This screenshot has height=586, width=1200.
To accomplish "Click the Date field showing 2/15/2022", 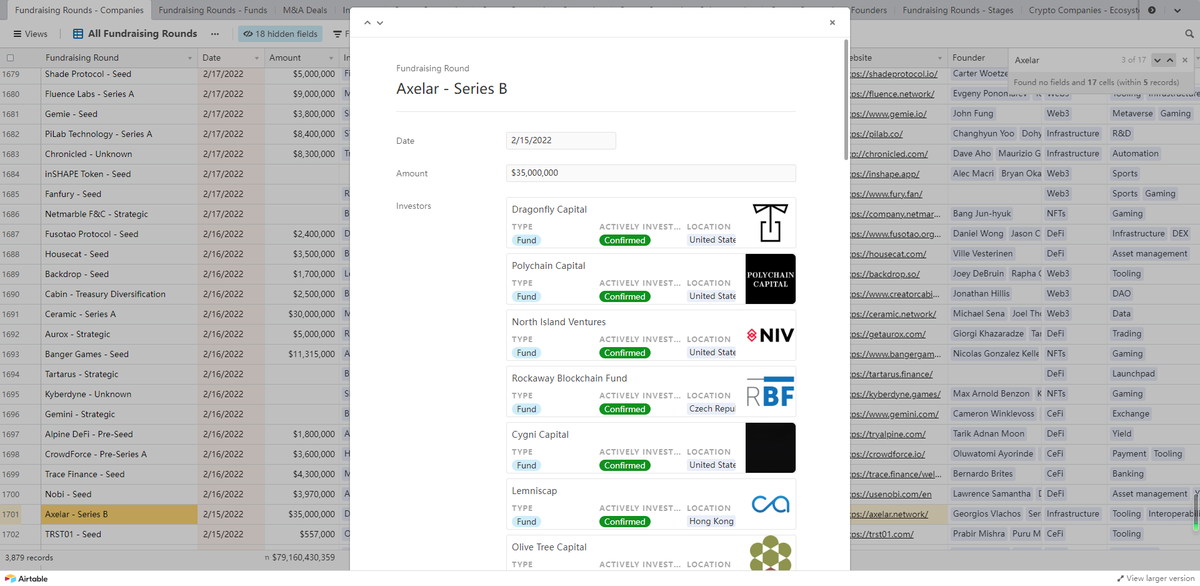I will (x=561, y=141).
